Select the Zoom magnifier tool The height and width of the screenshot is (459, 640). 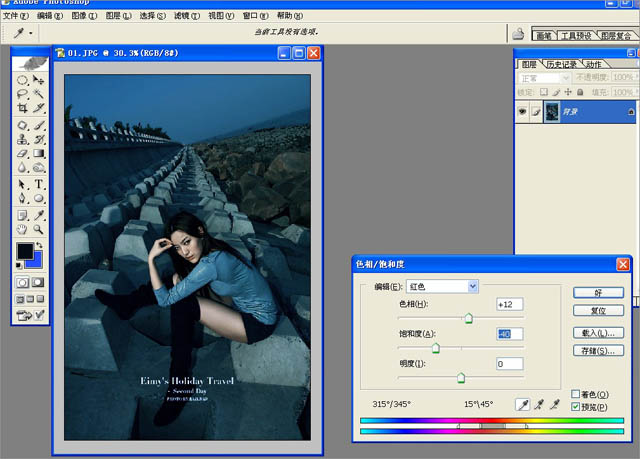(39, 230)
